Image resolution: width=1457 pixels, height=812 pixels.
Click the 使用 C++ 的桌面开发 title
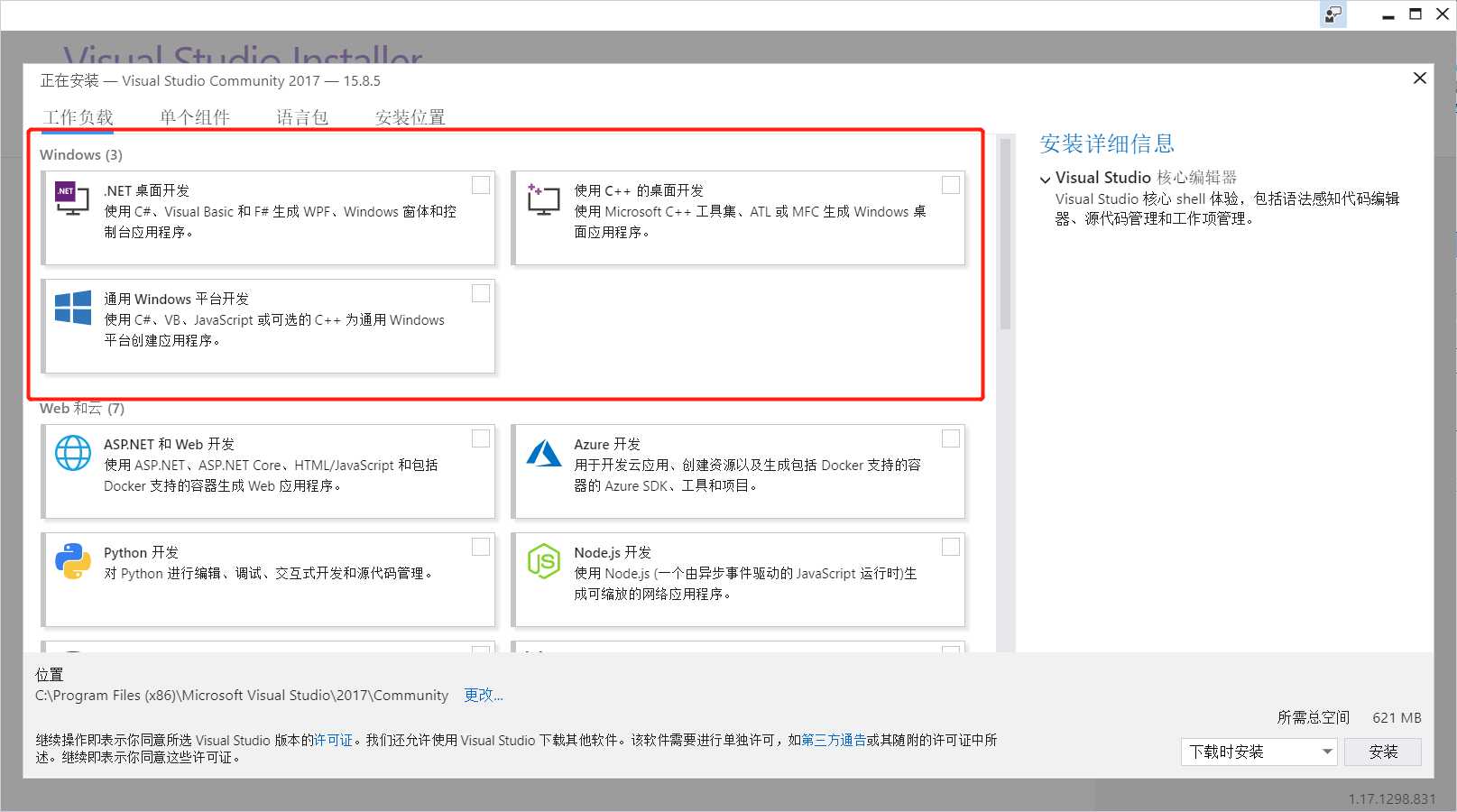click(x=639, y=190)
